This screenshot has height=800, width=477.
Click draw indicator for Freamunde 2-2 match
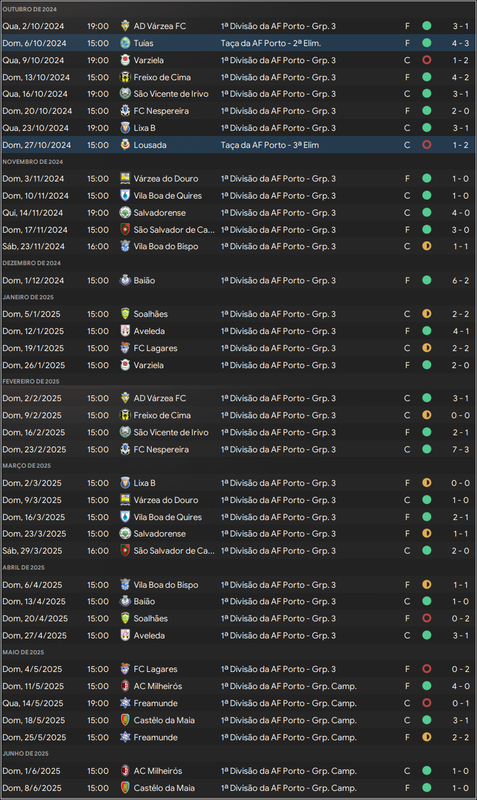coord(427,737)
